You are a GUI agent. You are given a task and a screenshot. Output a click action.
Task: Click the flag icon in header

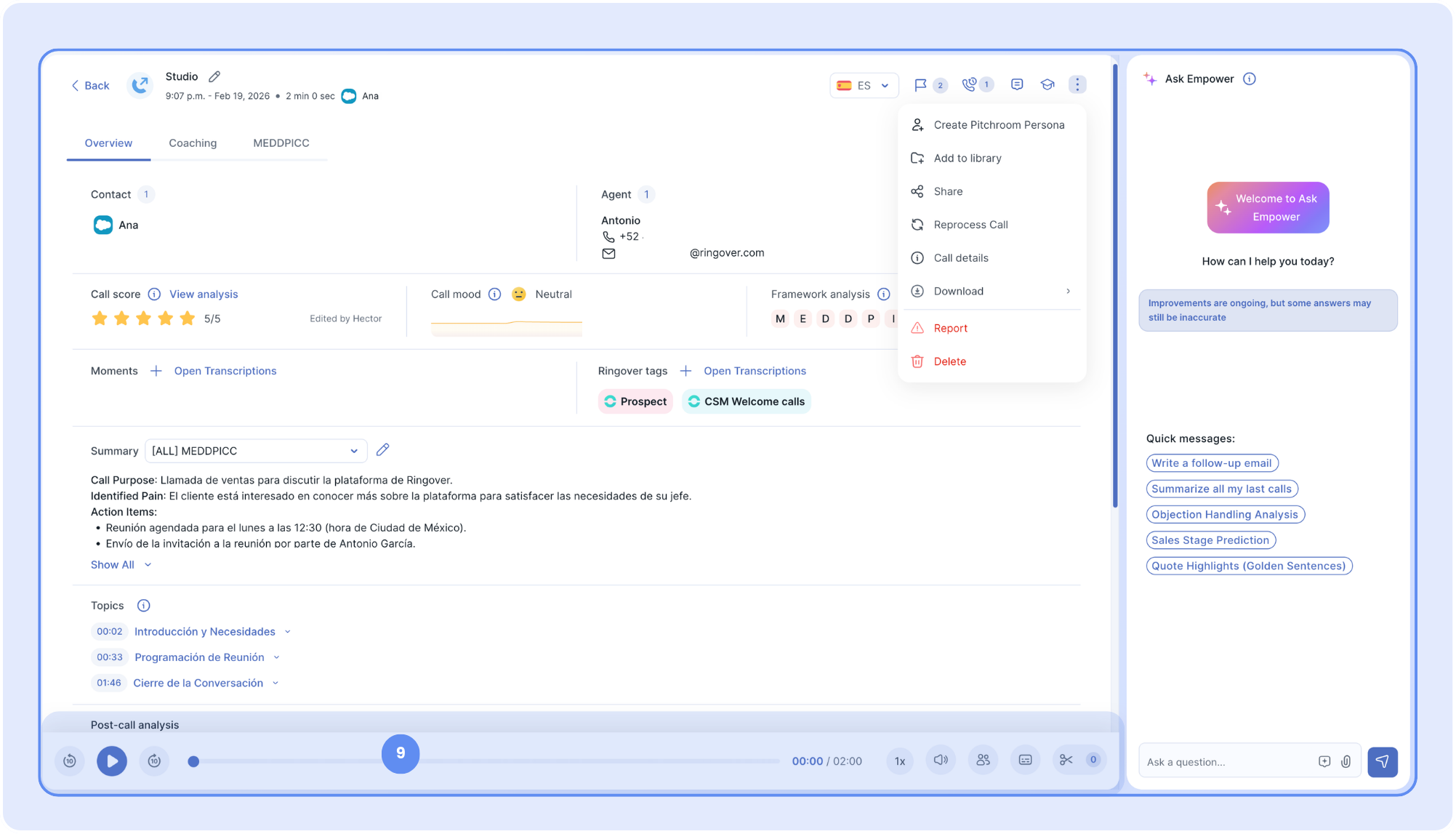(x=920, y=85)
